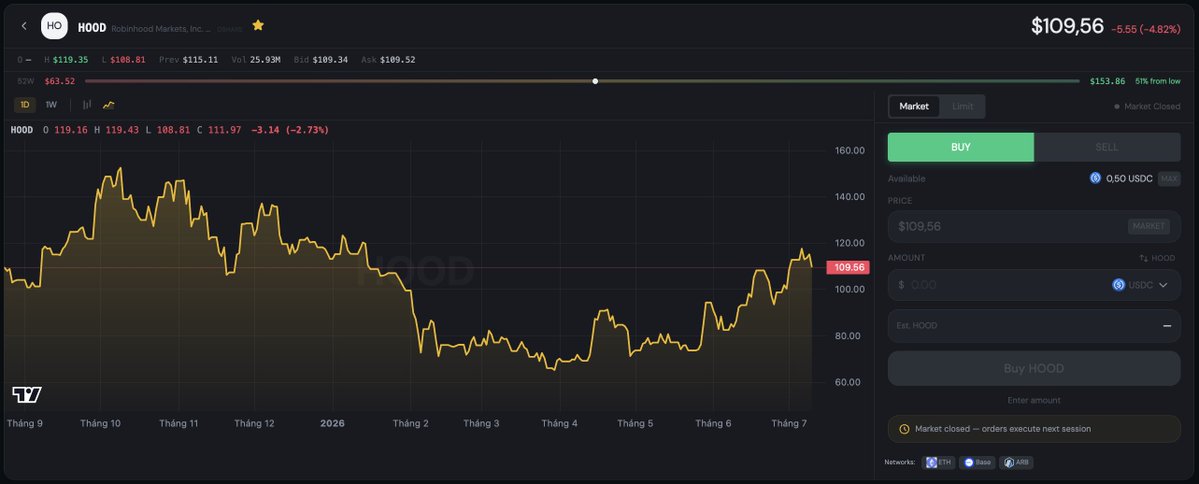Select the 1D timeframe
1199x484 pixels.
click(x=24, y=105)
